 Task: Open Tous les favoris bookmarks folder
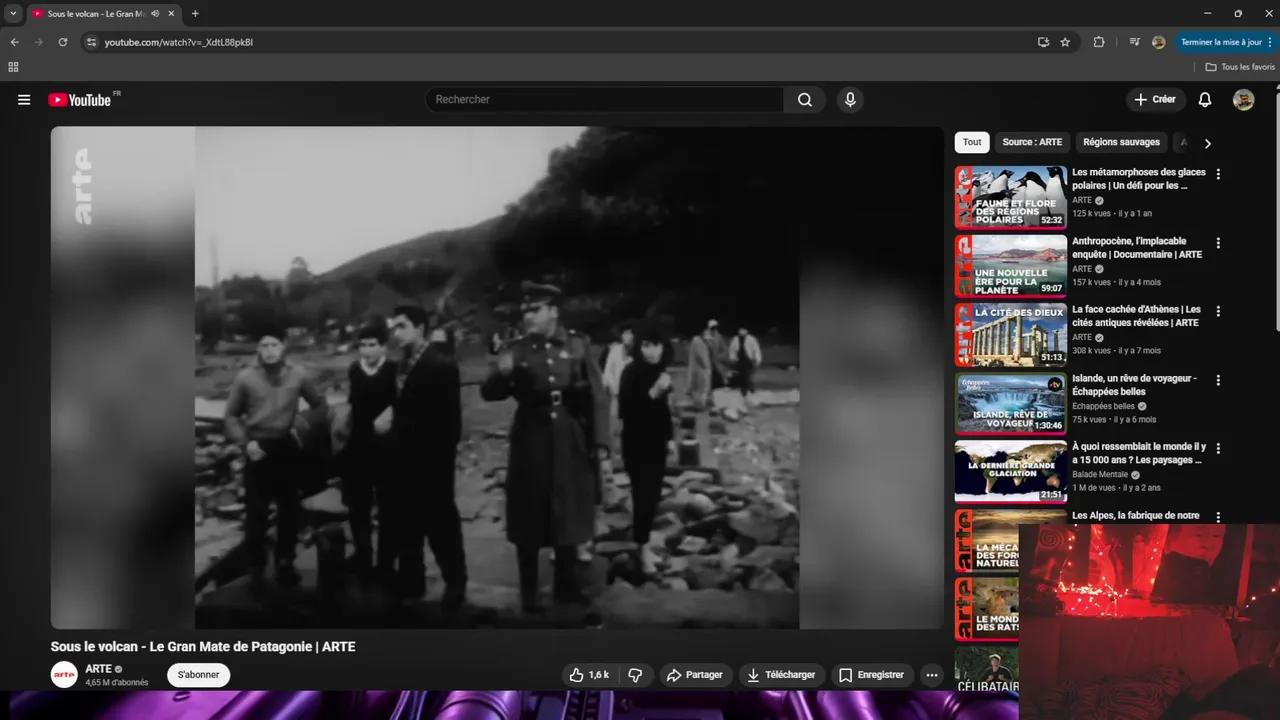(1240, 67)
